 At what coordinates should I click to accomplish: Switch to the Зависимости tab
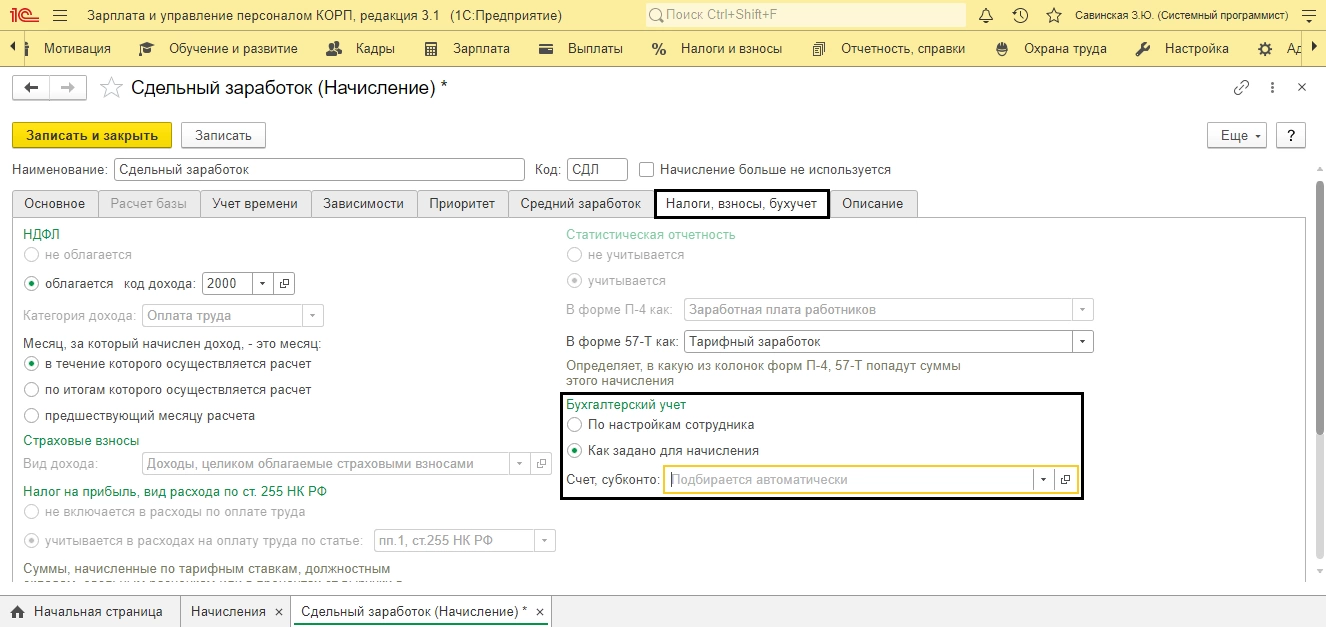pos(364,203)
